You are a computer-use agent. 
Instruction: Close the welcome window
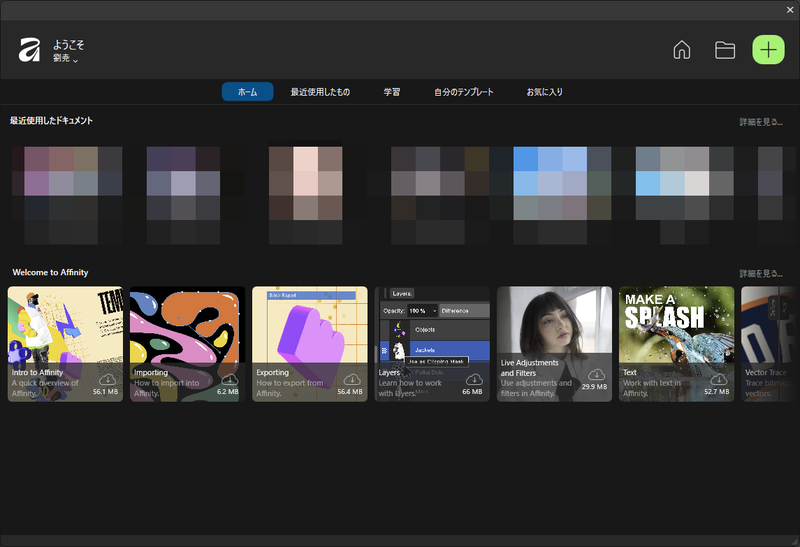(790, 10)
